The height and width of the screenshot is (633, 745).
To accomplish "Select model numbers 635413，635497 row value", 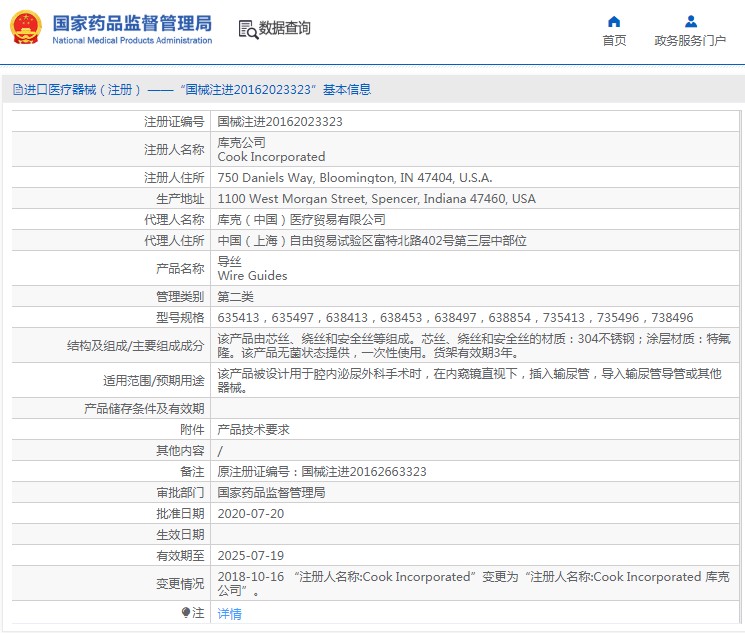I will 455,317.
